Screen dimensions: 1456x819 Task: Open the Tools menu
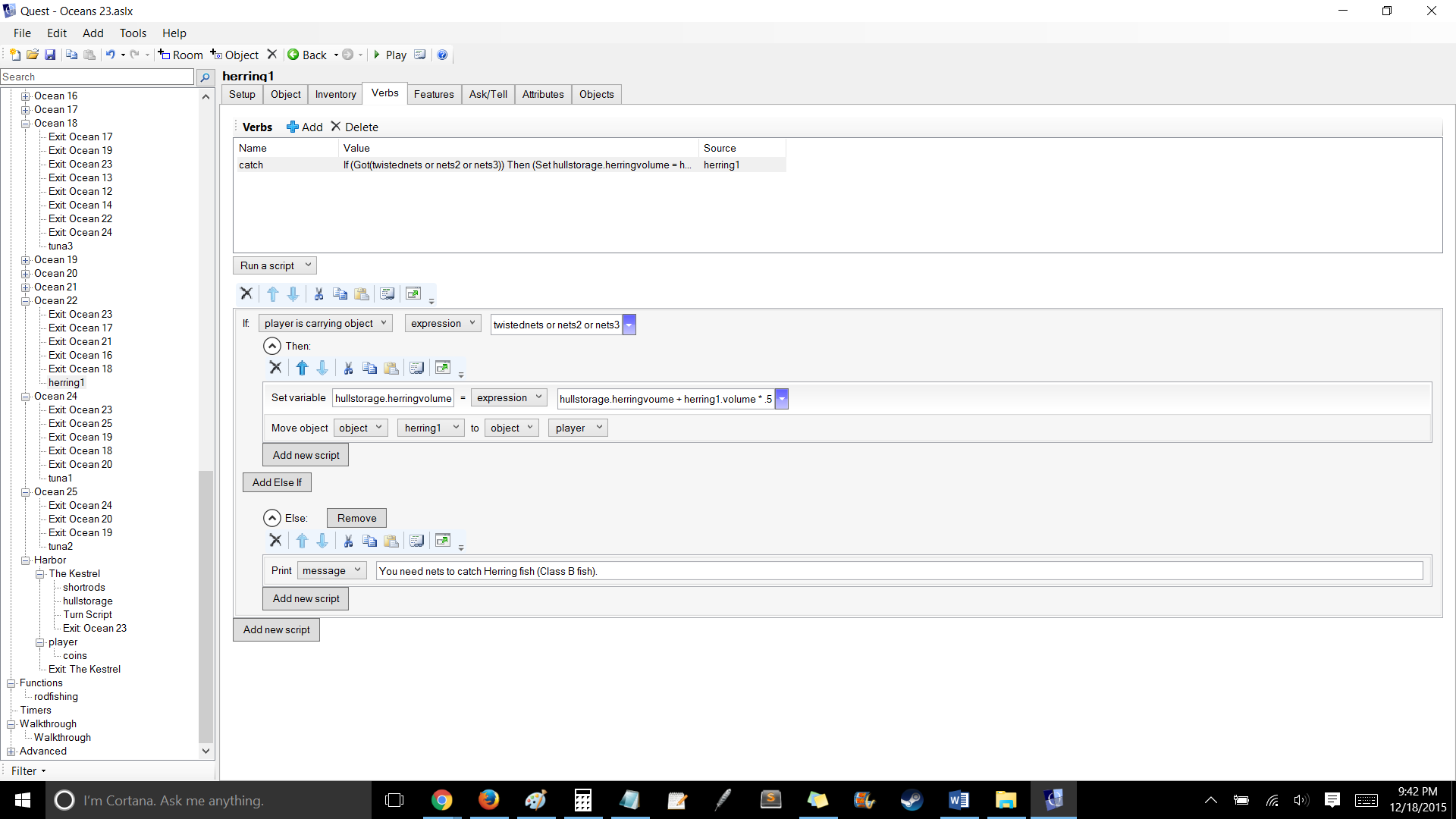[133, 33]
